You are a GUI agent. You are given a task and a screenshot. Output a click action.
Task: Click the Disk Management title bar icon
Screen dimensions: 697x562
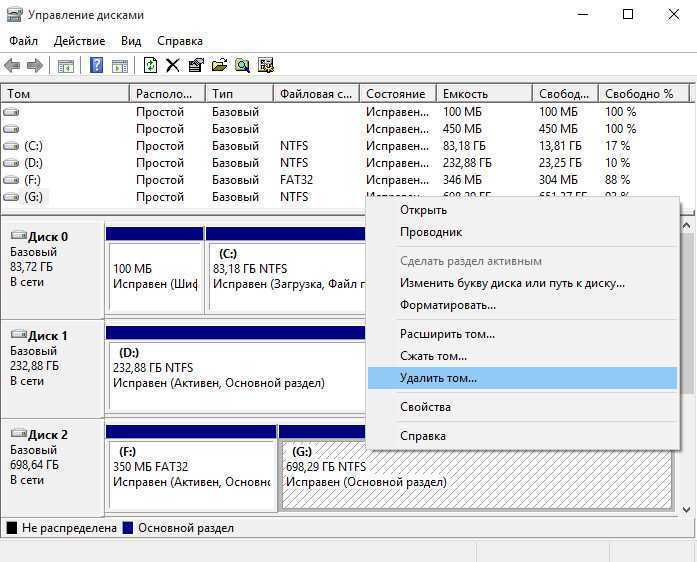tap(14, 15)
